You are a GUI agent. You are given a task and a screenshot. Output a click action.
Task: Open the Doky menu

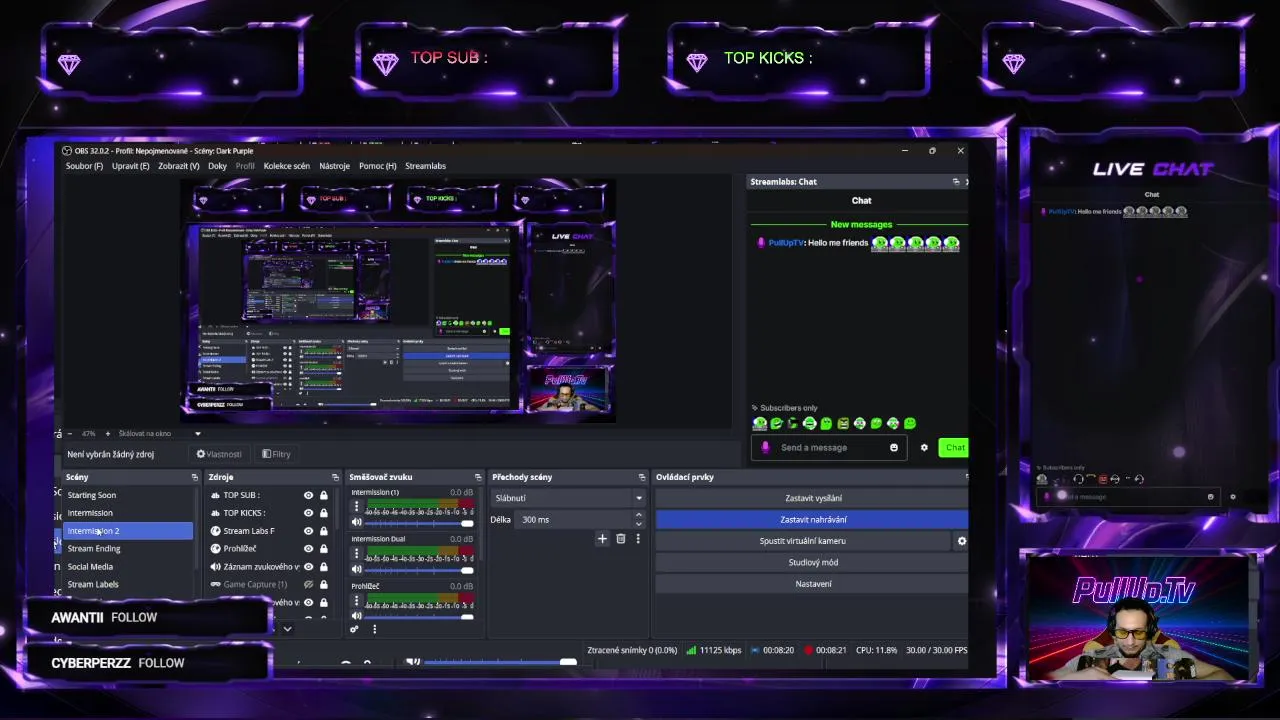click(x=217, y=166)
